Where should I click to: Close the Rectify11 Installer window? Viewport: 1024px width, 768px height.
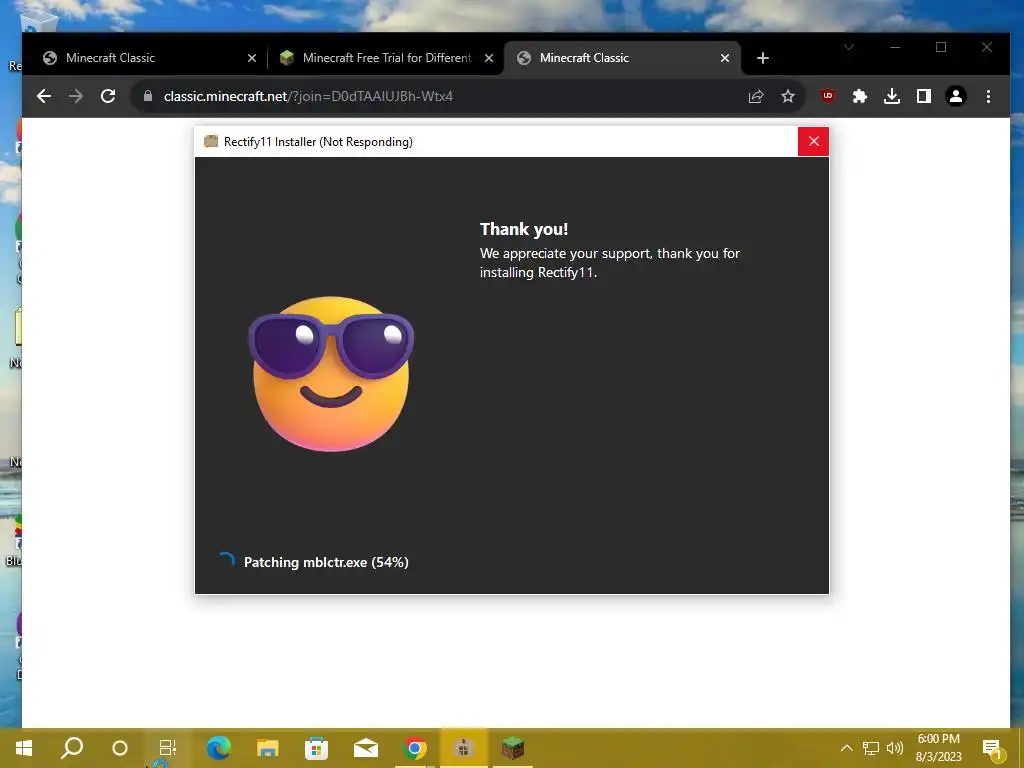point(813,141)
